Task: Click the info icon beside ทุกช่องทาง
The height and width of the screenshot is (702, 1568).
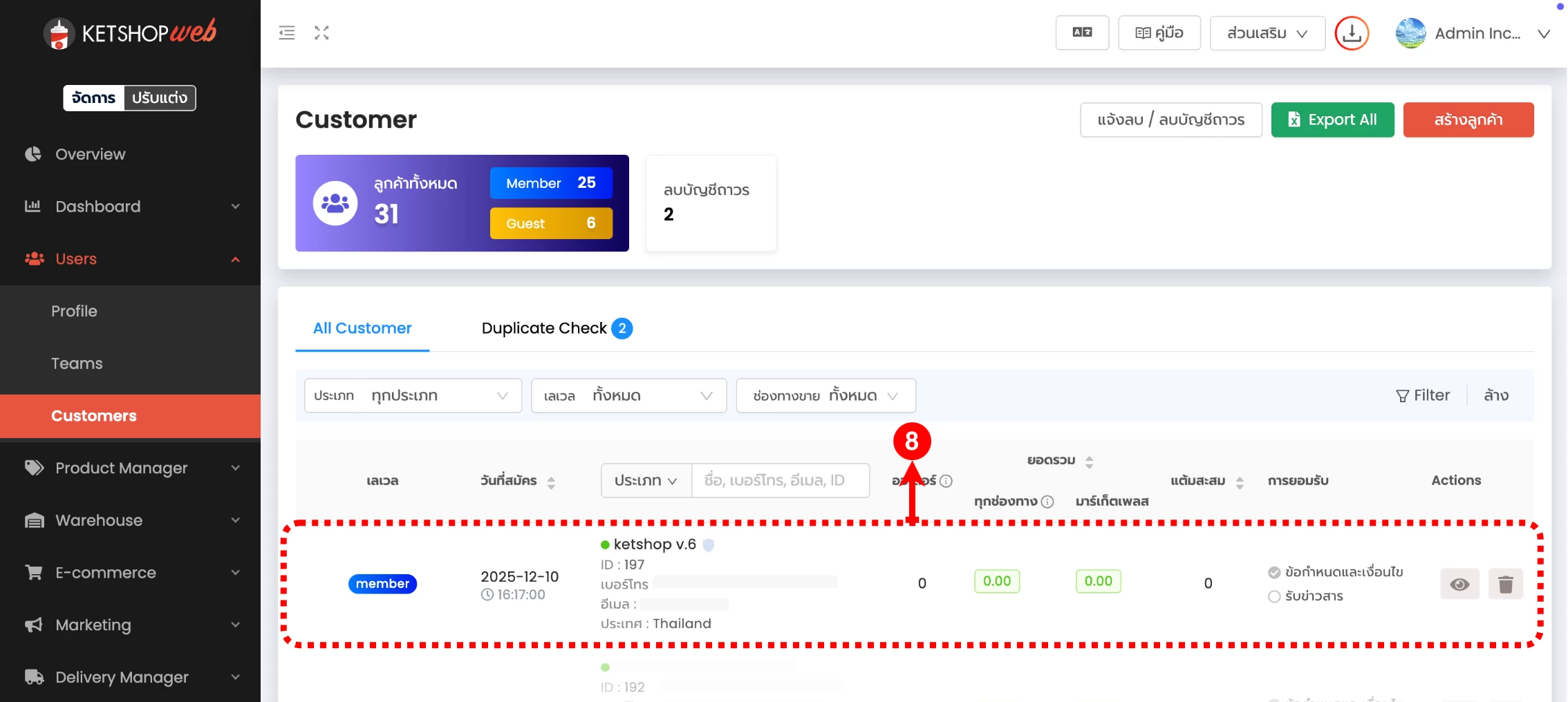Action: tap(1047, 502)
